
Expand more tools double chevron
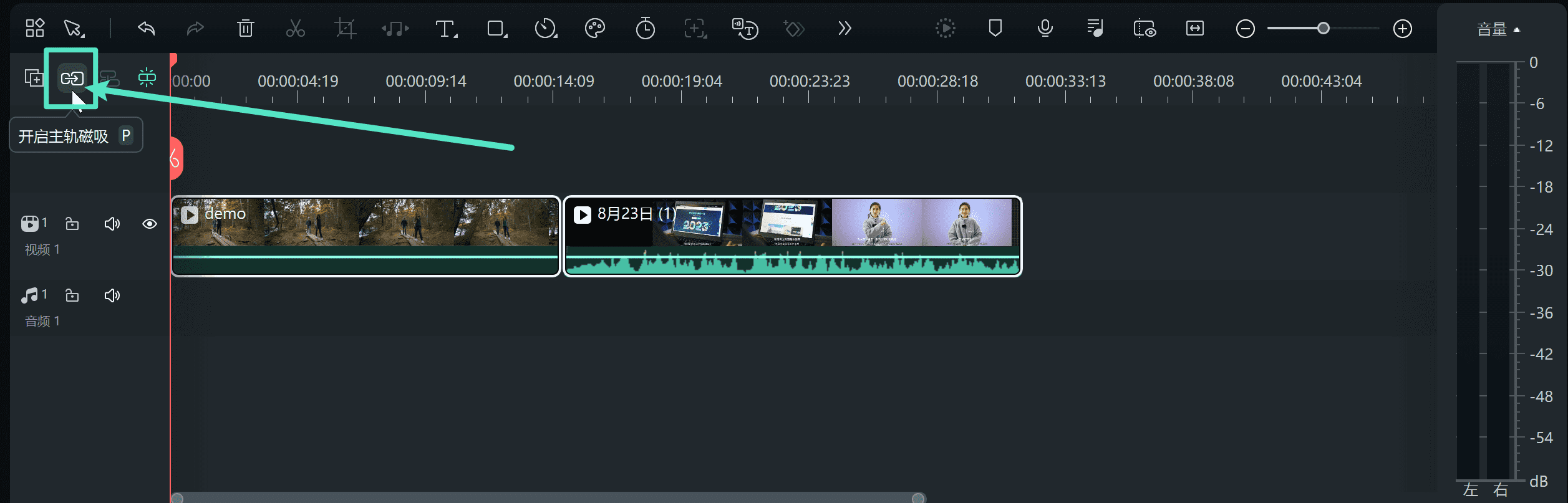[x=844, y=29]
